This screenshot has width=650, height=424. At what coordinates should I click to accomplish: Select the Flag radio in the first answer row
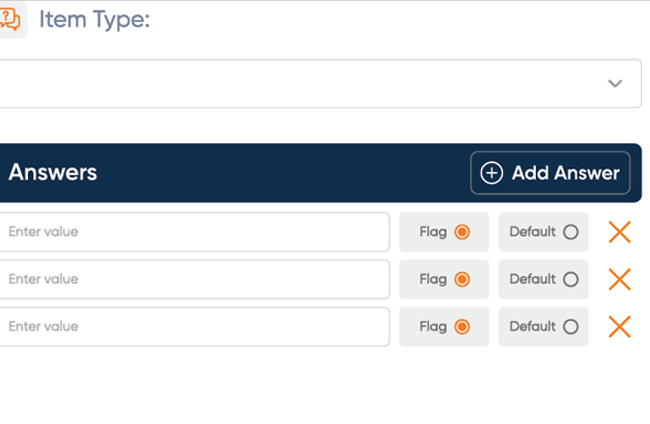click(x=462, y=232)
